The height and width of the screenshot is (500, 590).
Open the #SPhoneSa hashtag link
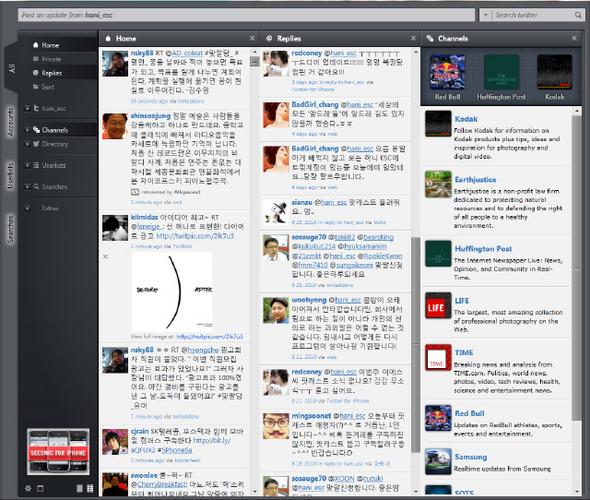(175, 450)
